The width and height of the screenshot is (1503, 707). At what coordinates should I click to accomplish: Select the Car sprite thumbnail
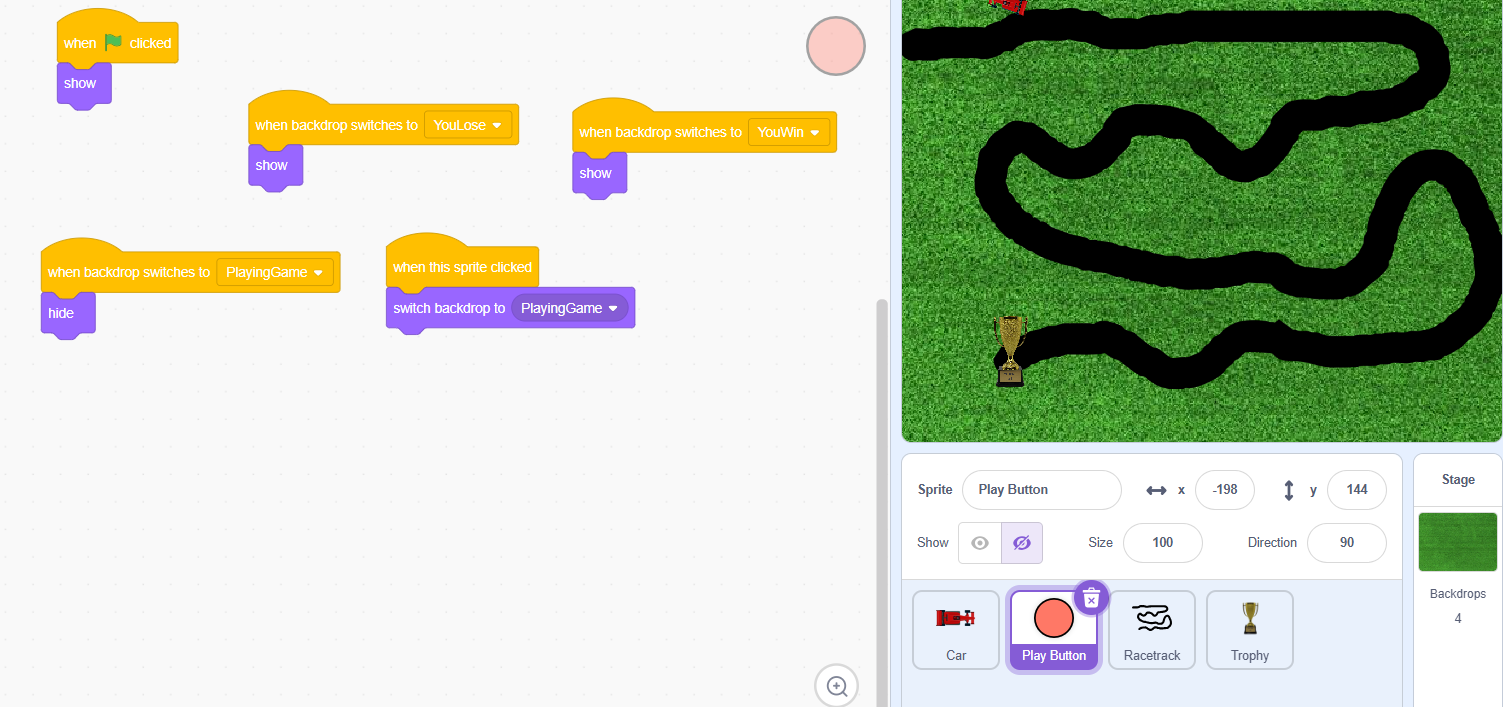pyautogui.click(x=955, y=629)
